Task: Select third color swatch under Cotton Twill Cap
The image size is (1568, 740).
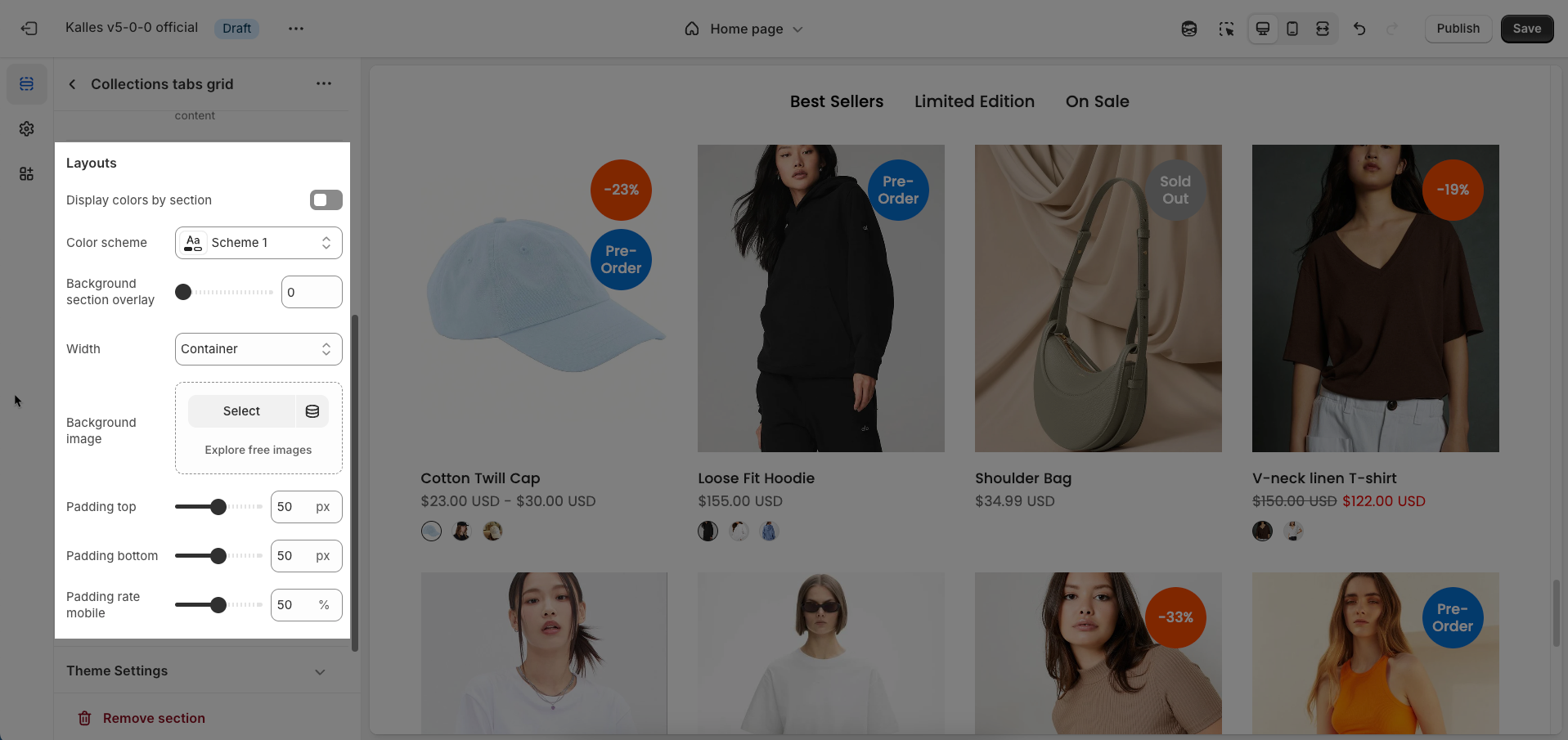Action: click(x=492, y=531)
